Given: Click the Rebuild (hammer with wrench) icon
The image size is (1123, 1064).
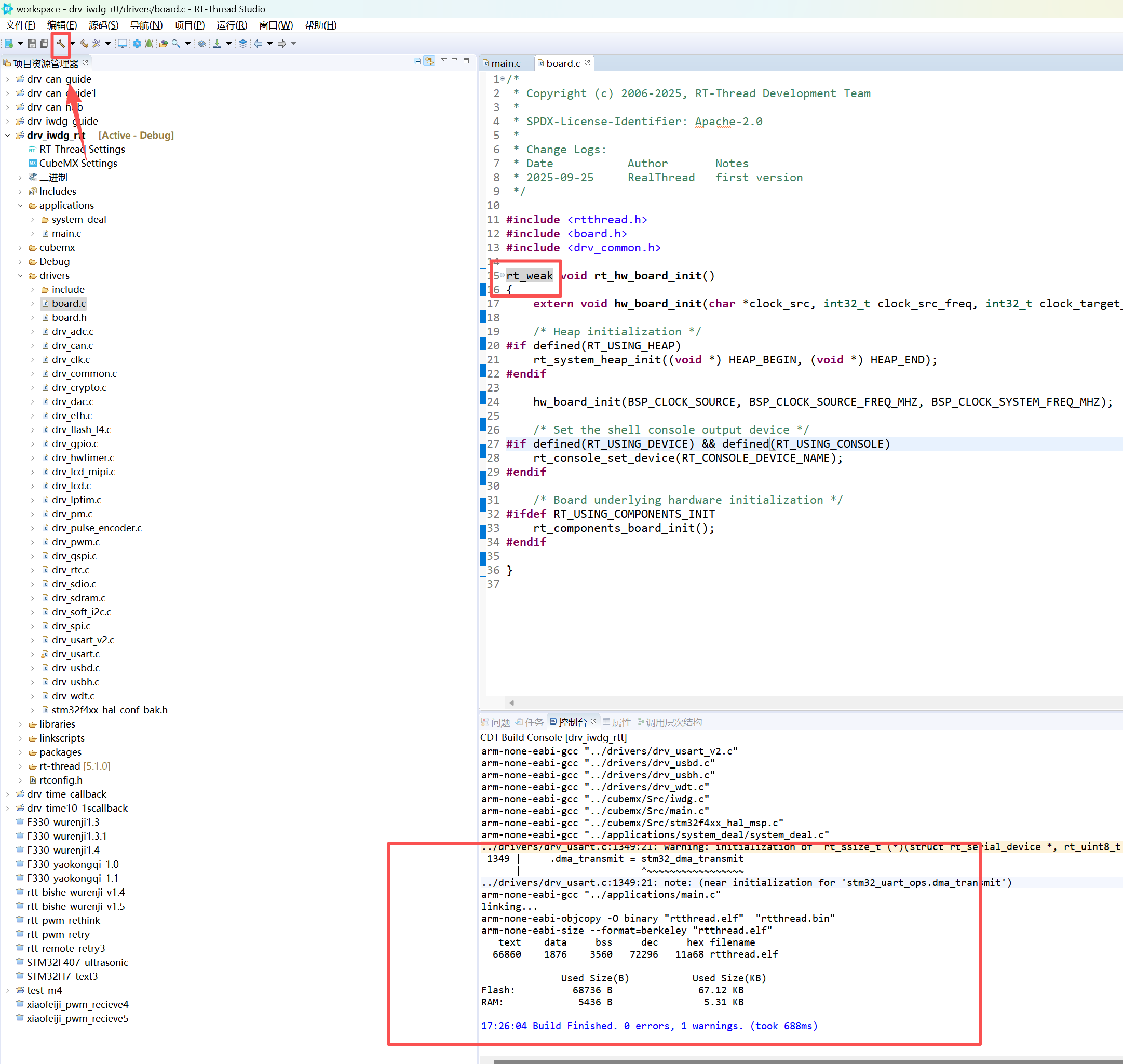Looking at the screenshot, I should pos(84,44).
